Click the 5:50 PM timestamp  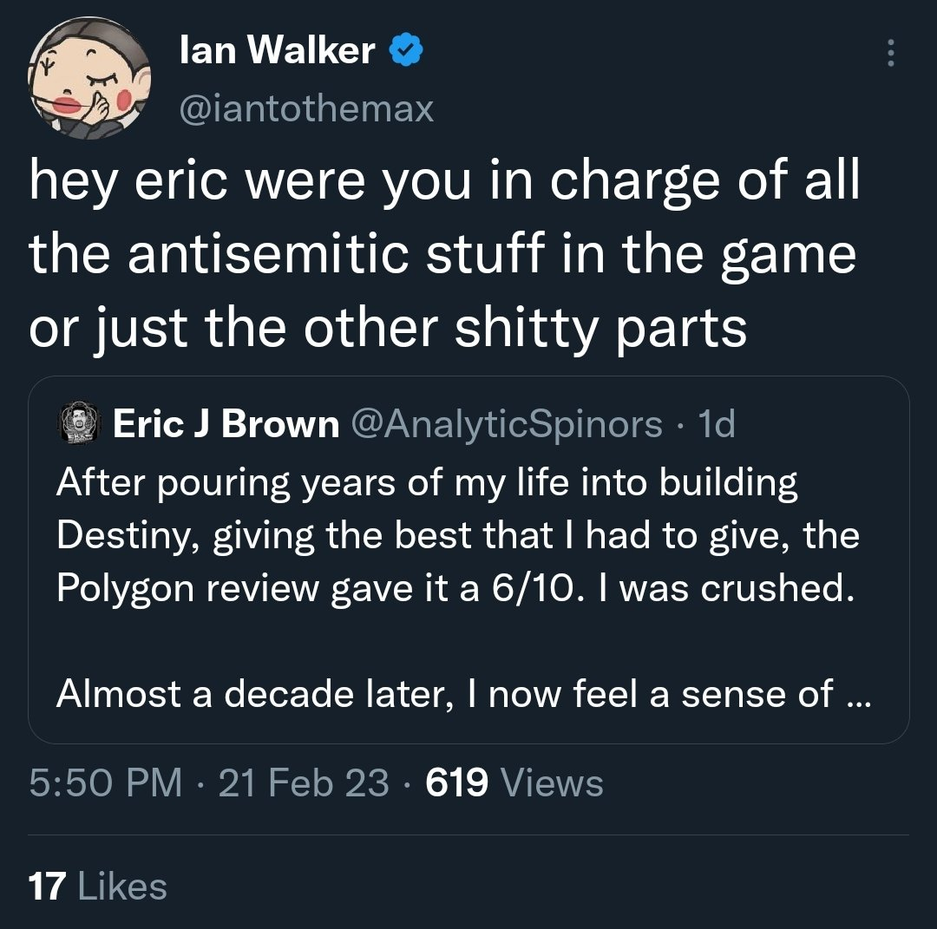click(105, 782)
